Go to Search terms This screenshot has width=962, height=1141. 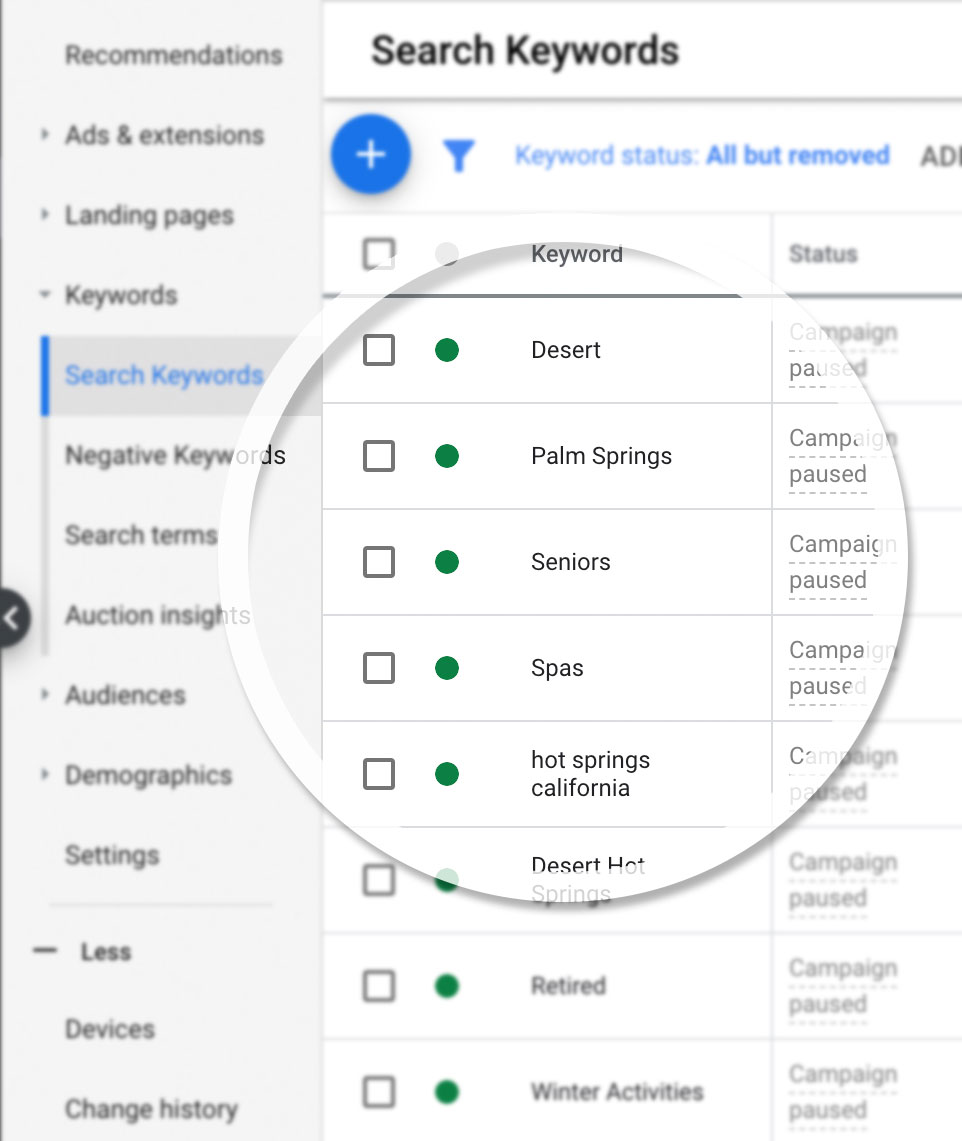pos(141,535)
